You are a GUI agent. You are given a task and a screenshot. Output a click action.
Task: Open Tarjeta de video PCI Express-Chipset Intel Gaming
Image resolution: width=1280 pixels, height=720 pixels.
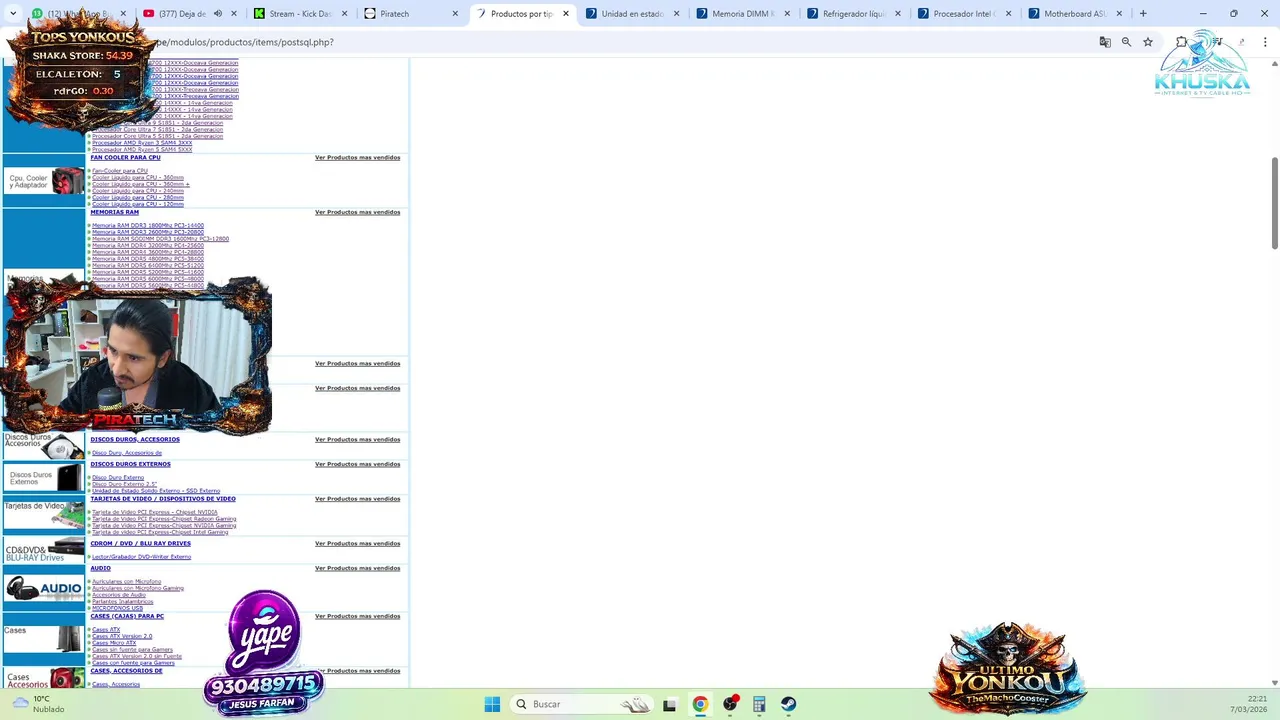[x=160, y=532]
